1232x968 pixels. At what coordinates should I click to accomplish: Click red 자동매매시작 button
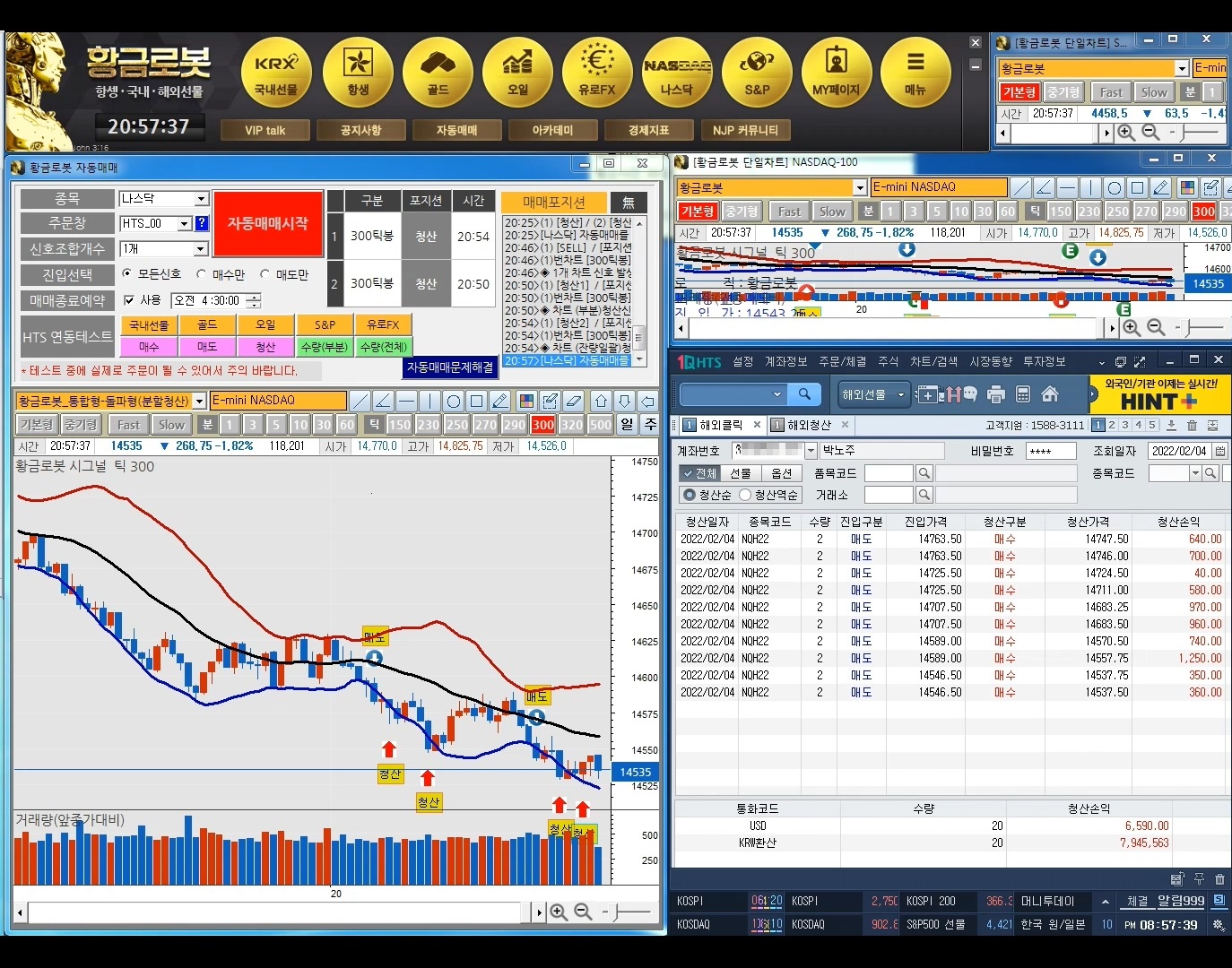(267, 223)
